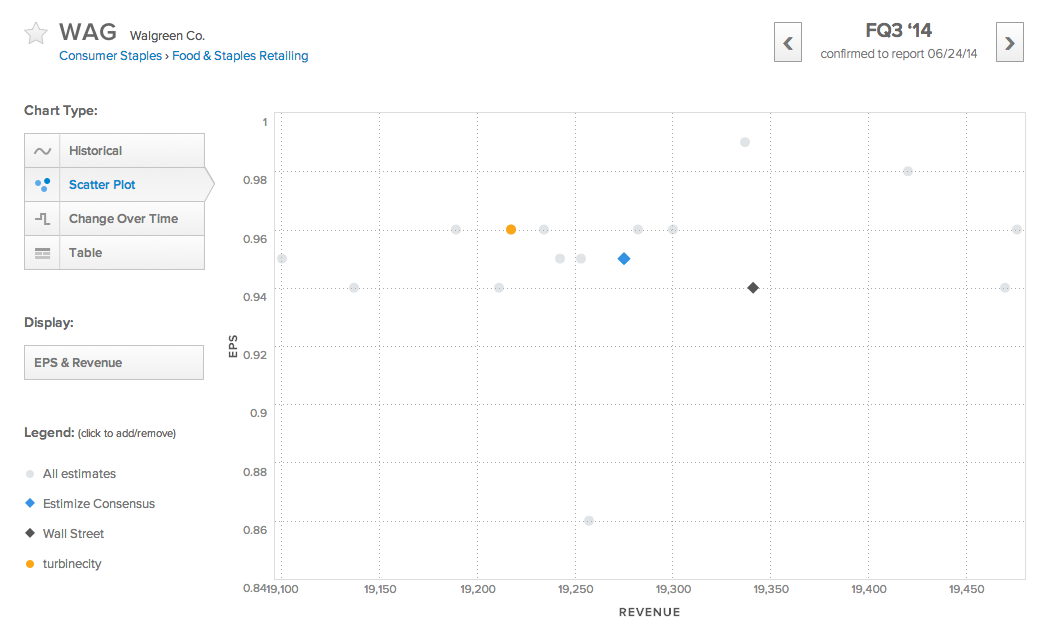1061x624 pixels.
Task: Click the lowest gray estimate near 0.86
Action: click(x=589, y=520)
